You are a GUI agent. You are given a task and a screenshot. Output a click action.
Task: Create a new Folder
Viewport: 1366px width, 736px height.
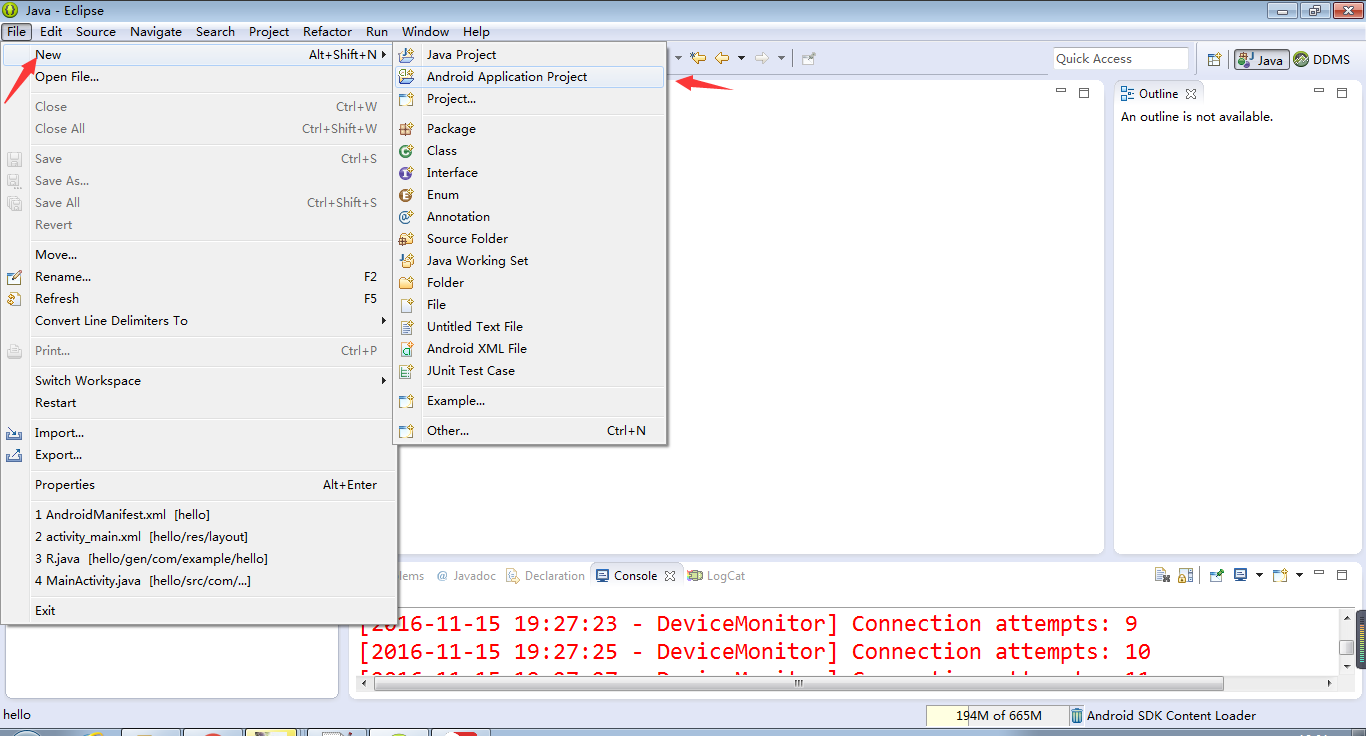point(530,283)
